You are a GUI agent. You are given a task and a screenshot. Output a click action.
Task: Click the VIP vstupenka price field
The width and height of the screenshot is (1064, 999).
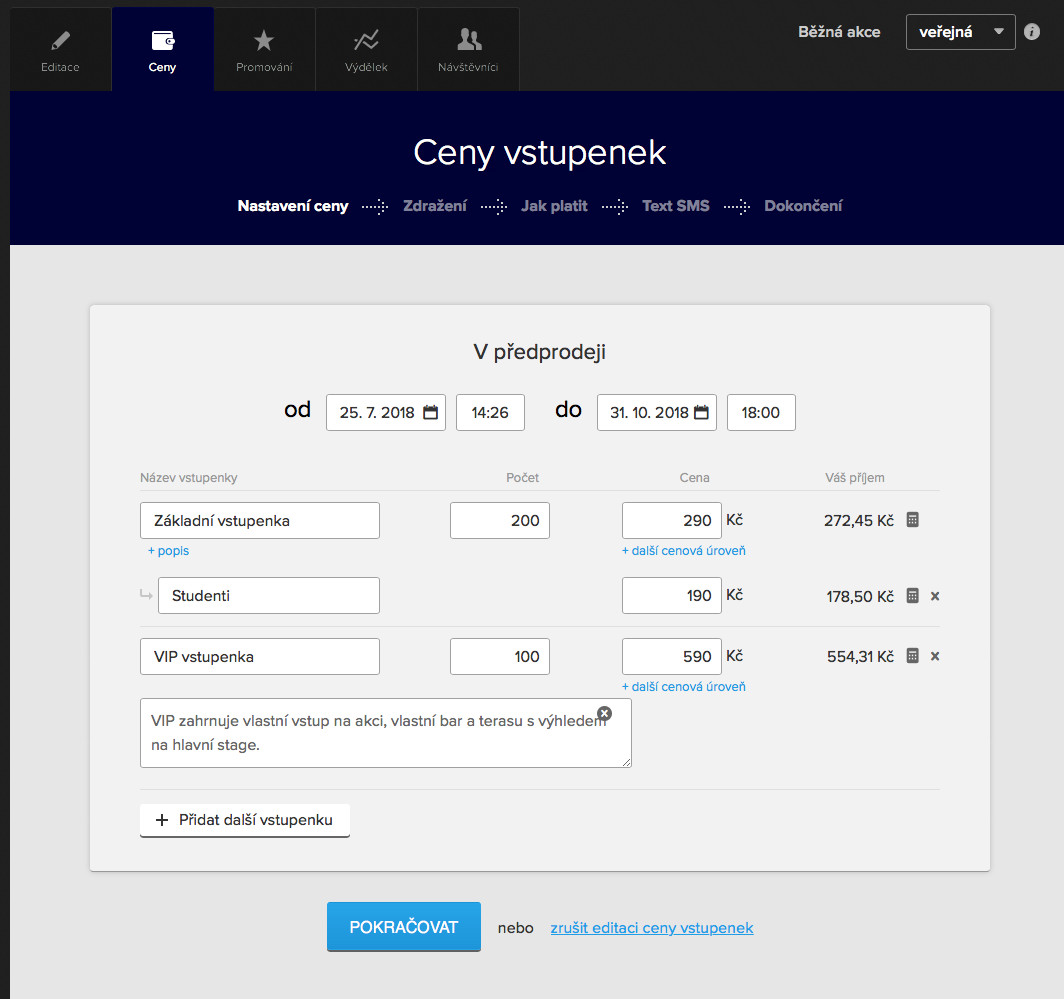(671, 656)
